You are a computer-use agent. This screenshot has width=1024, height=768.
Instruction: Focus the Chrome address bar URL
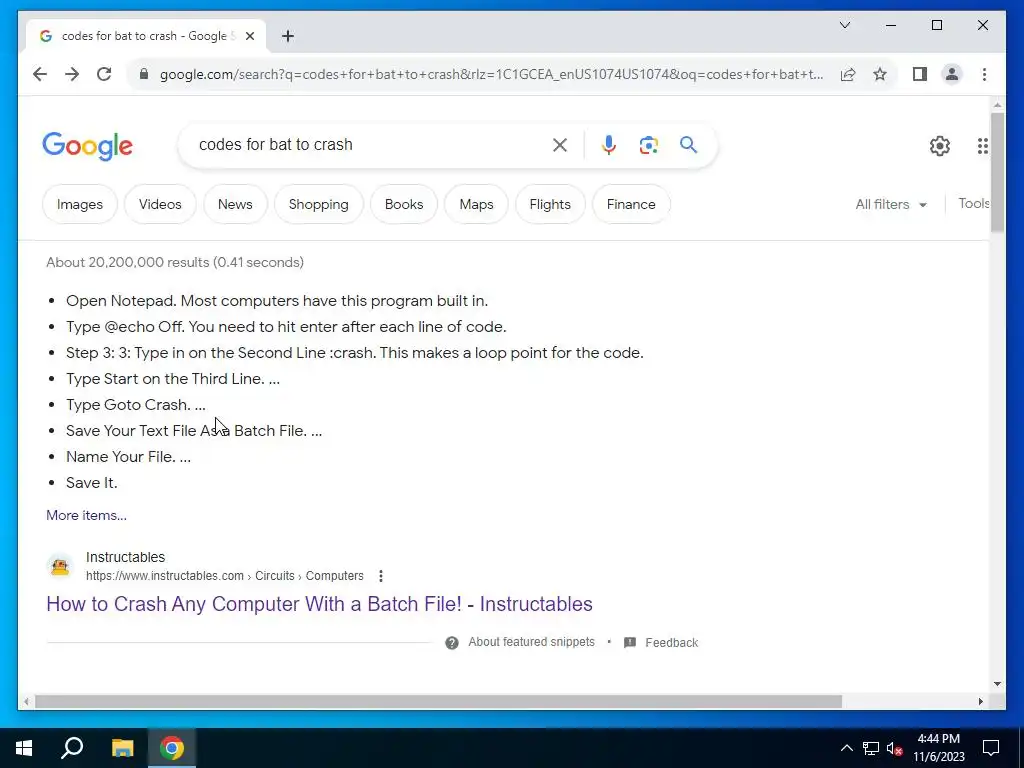point(491,74)
